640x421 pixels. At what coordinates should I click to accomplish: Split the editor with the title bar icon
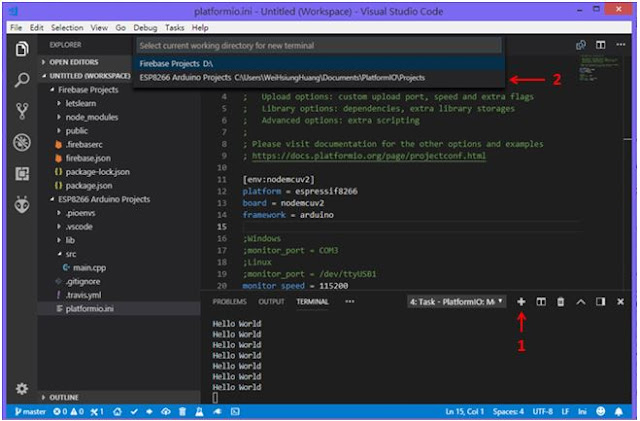[601, 45]
